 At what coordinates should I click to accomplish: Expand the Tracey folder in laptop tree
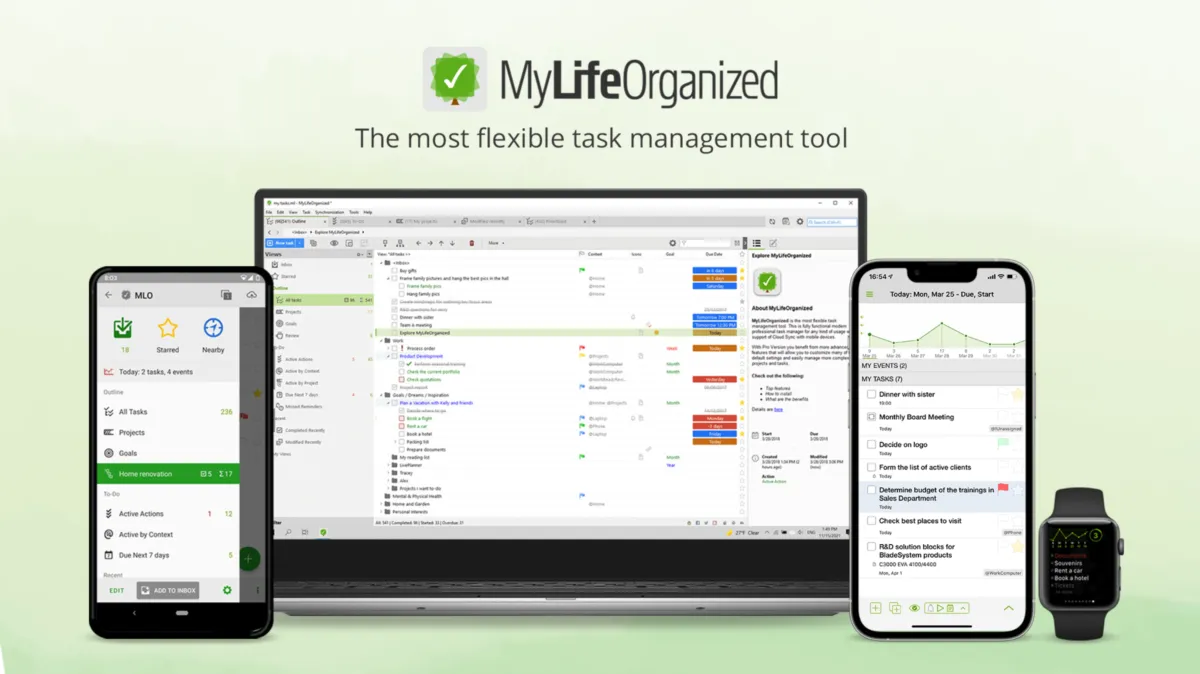[x=389, y=473]
